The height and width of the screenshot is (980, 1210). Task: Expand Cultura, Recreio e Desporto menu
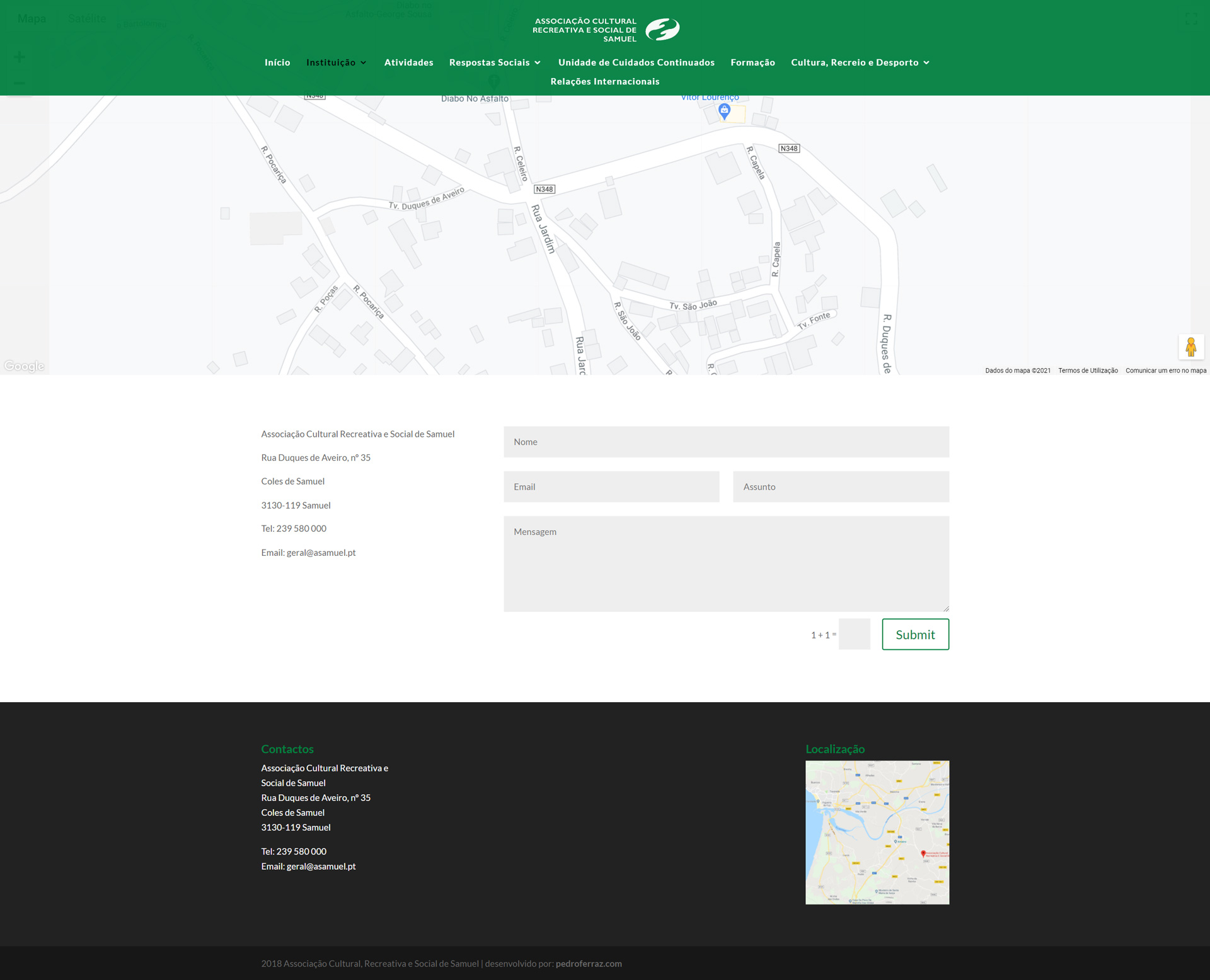point(860,62)
